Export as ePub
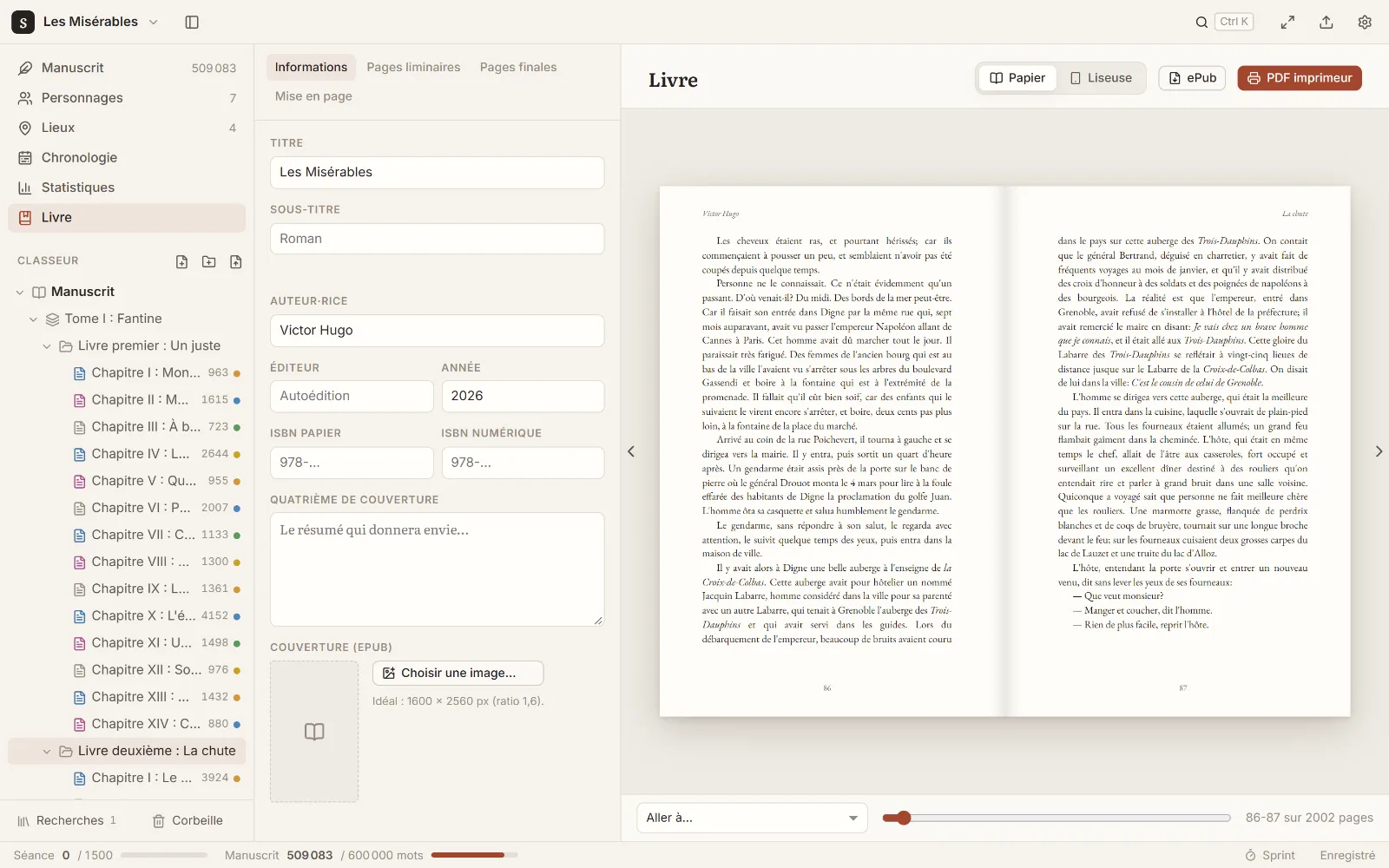 (x=1193, y=78)
